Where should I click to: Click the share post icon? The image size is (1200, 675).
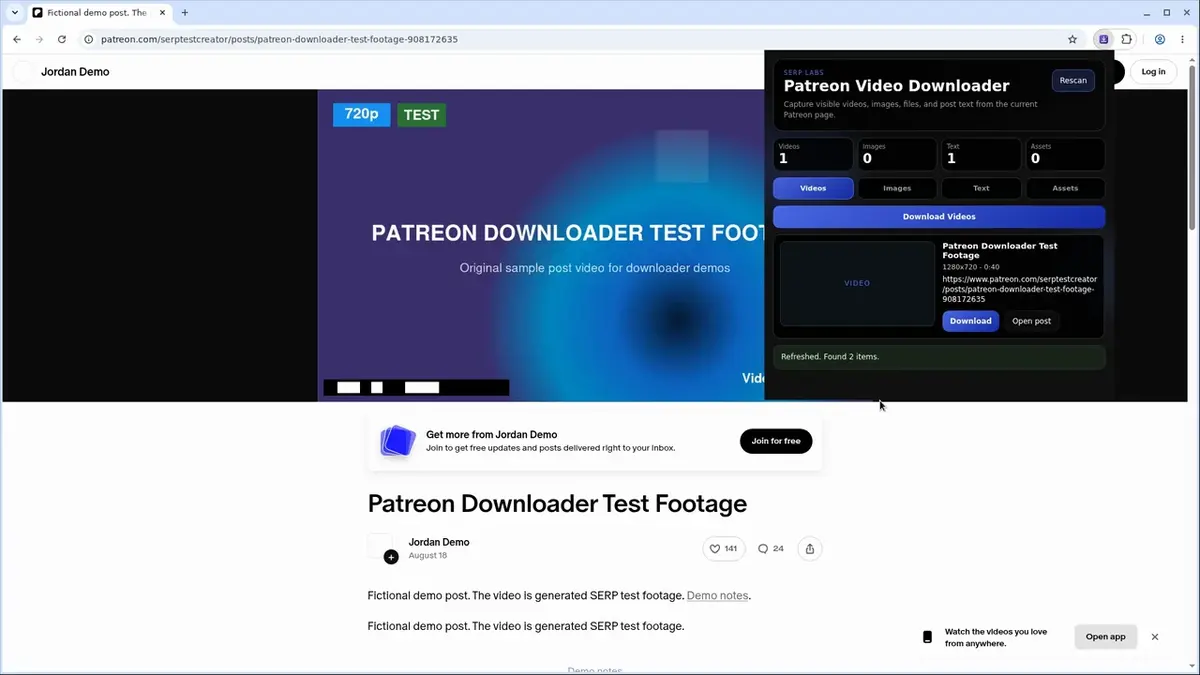coord(810,548)
